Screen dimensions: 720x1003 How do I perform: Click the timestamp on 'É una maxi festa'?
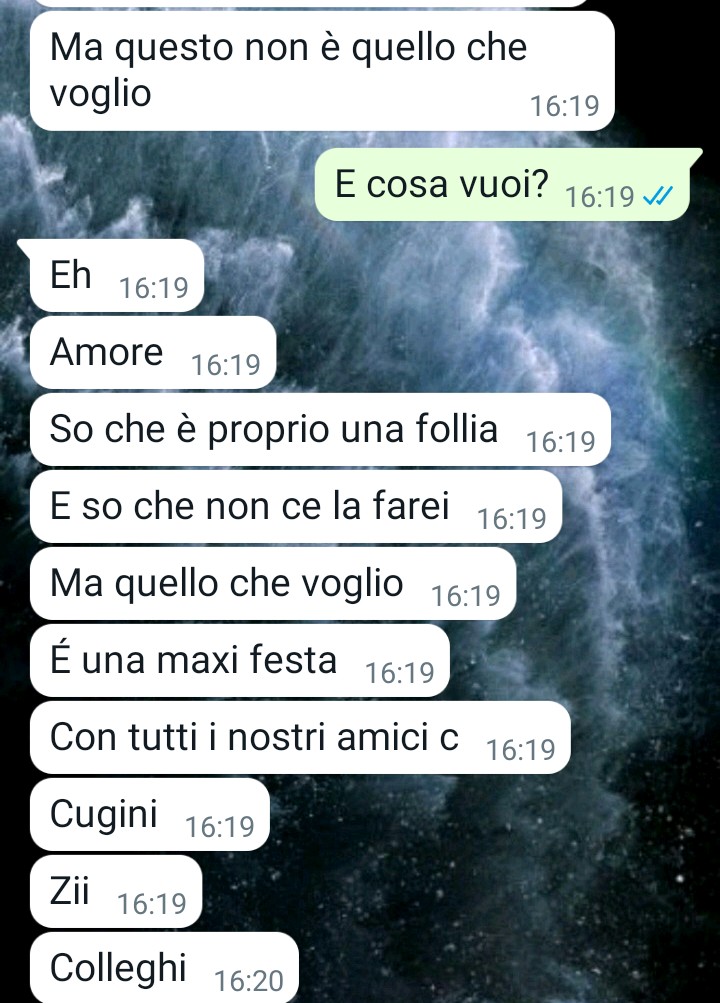(x=400, y=673)
